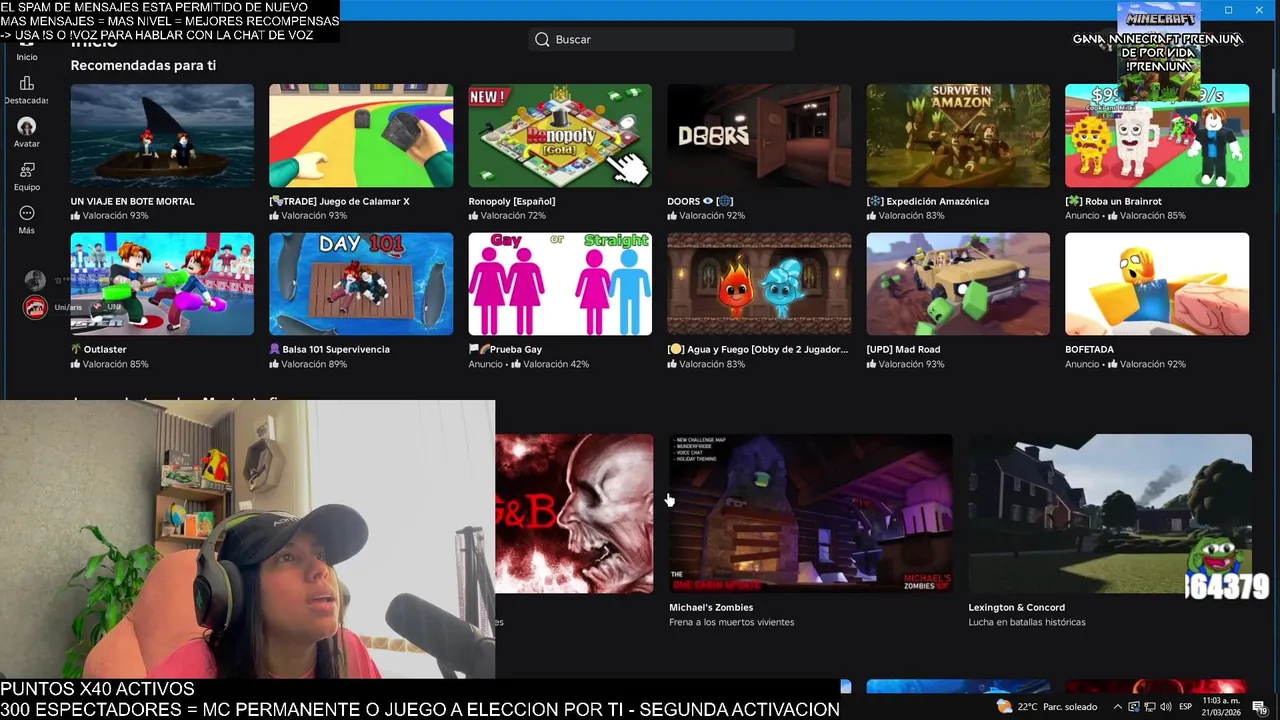Open the Lexington & Concord banner
This screenshot has width=1280, height=720.
tap(1110, 513)
